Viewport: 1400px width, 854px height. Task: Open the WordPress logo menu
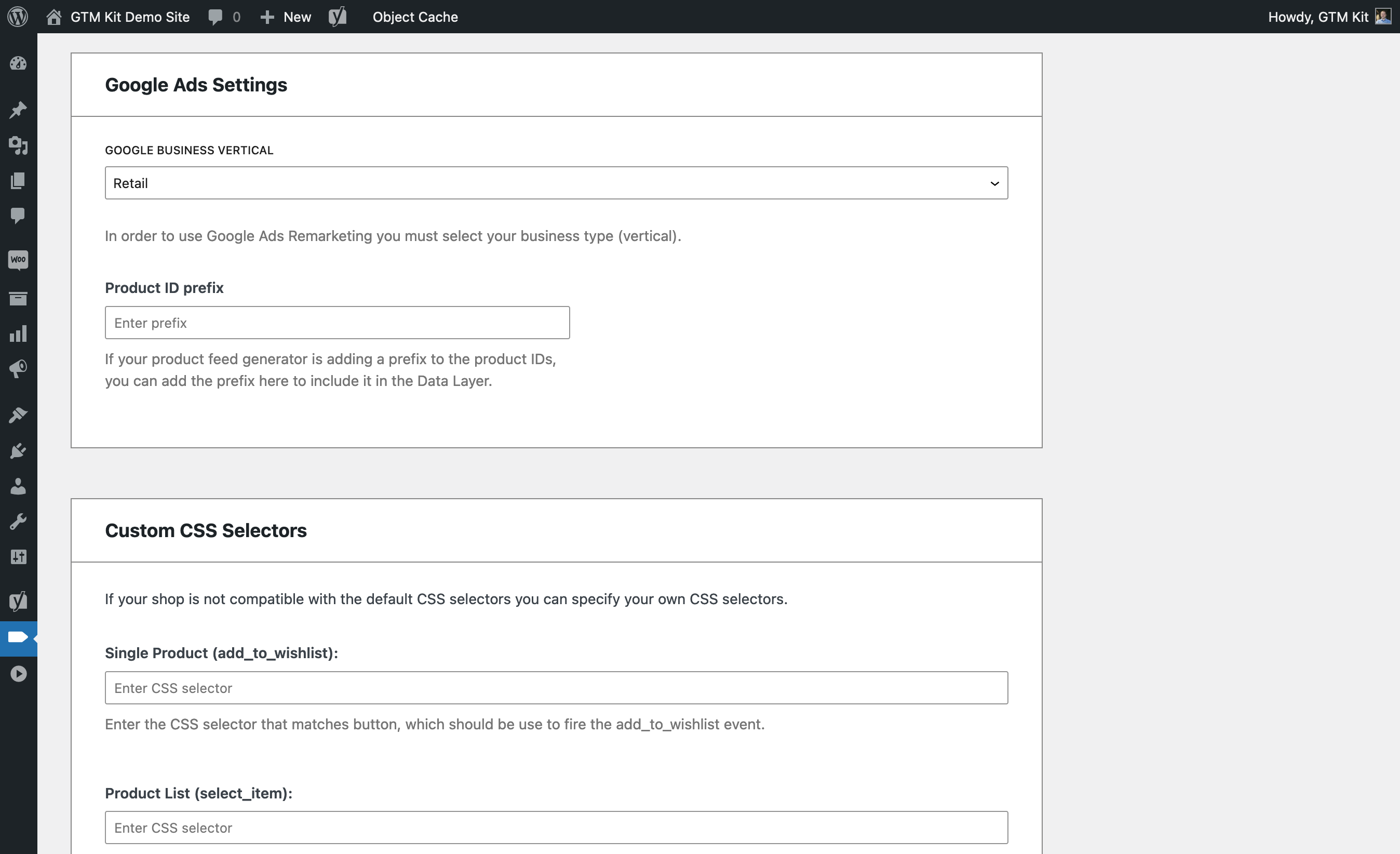pos(18,17)
